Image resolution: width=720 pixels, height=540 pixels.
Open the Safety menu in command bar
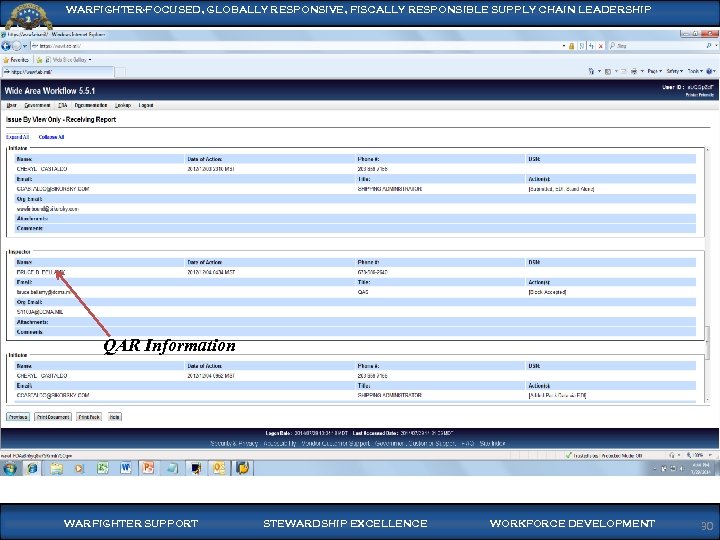675,71
